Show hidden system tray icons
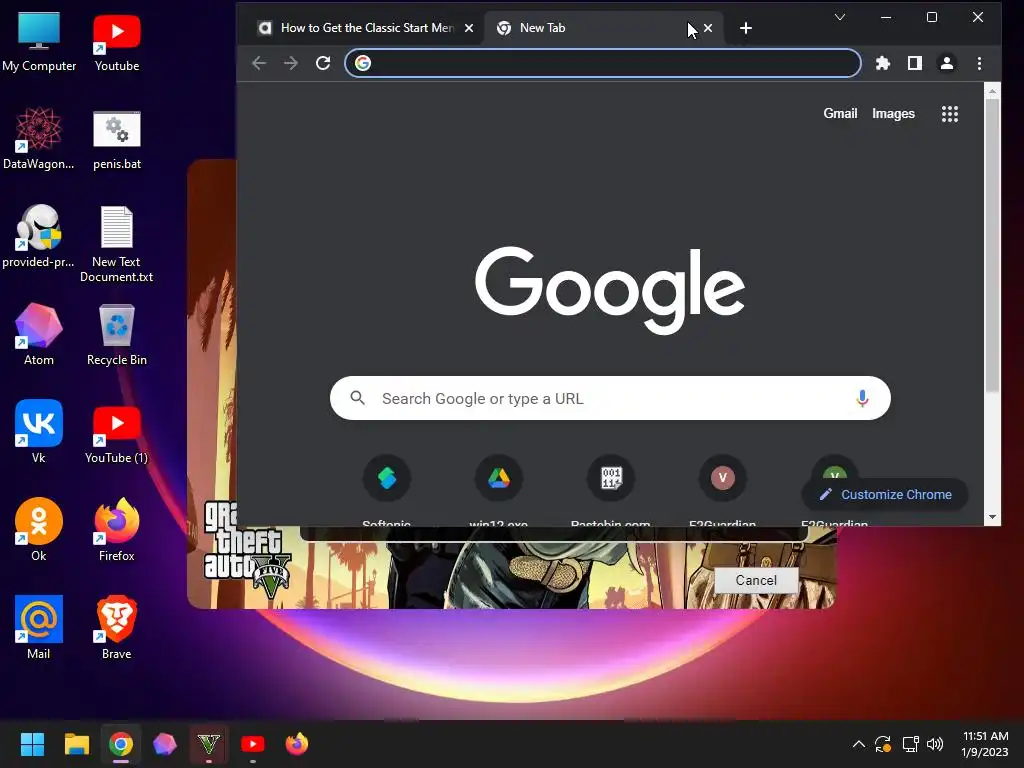The image size is (1024, 768). pos(859,744)
